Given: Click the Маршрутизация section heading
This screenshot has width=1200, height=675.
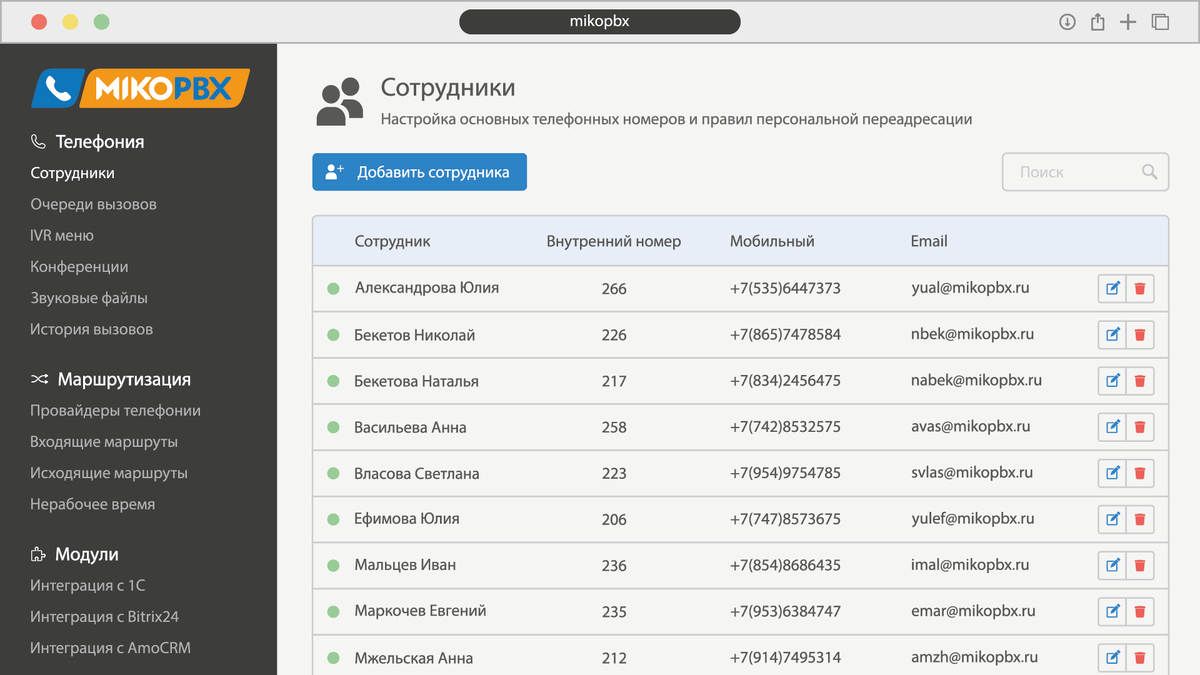Looking at the screenshot, I should point(124,380).
